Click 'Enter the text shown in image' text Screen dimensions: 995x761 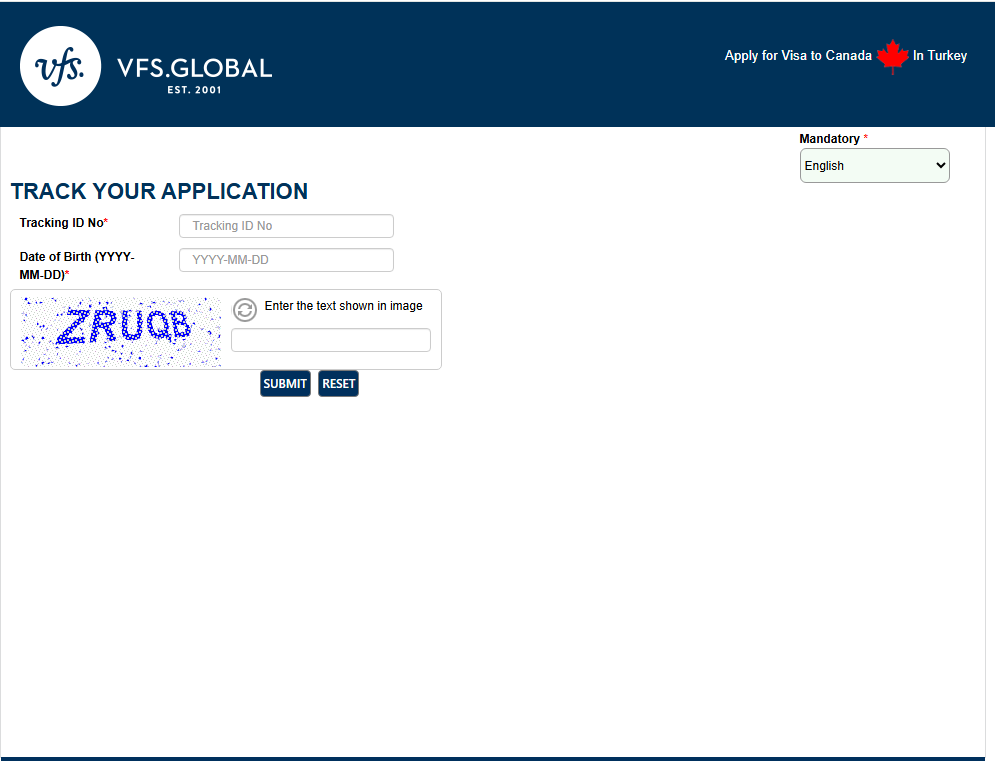(343, 306)
